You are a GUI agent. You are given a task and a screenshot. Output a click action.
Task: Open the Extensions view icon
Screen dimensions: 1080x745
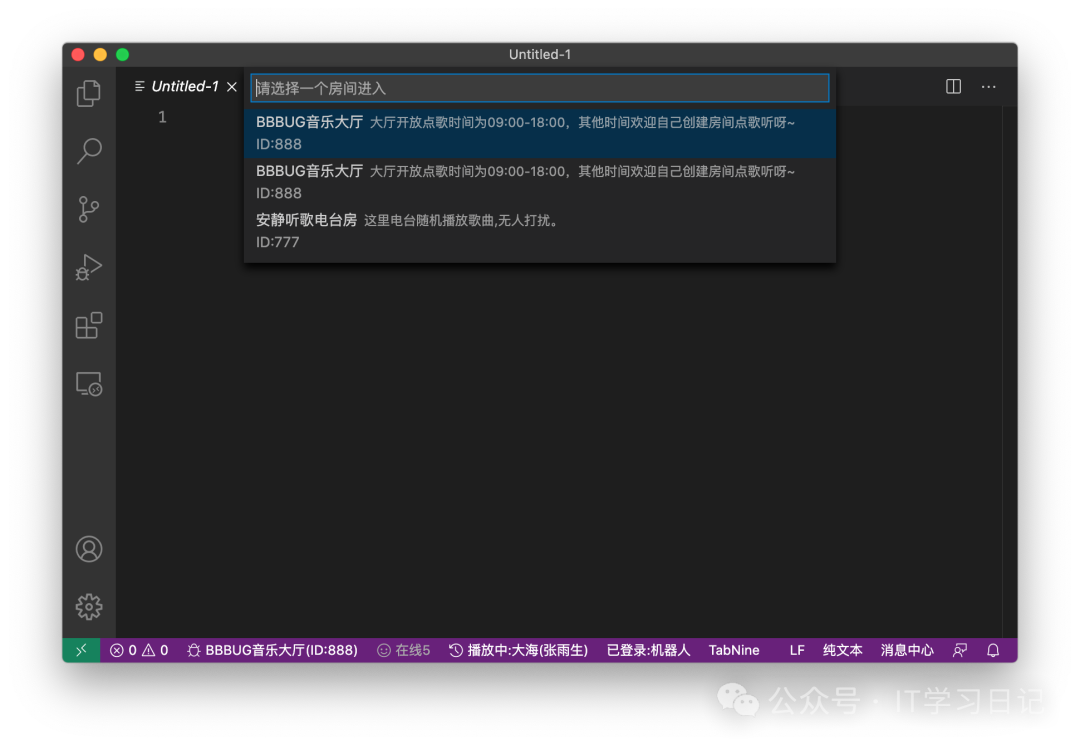89,326
